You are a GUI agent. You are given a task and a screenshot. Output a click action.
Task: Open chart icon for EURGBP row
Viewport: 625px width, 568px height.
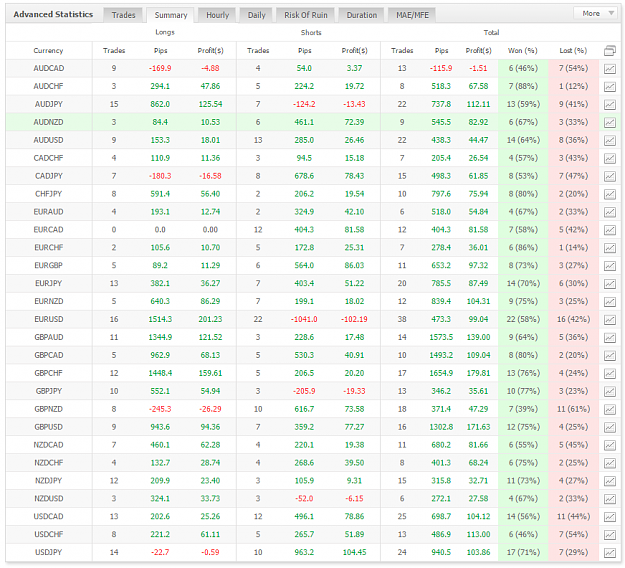(609, 266)
